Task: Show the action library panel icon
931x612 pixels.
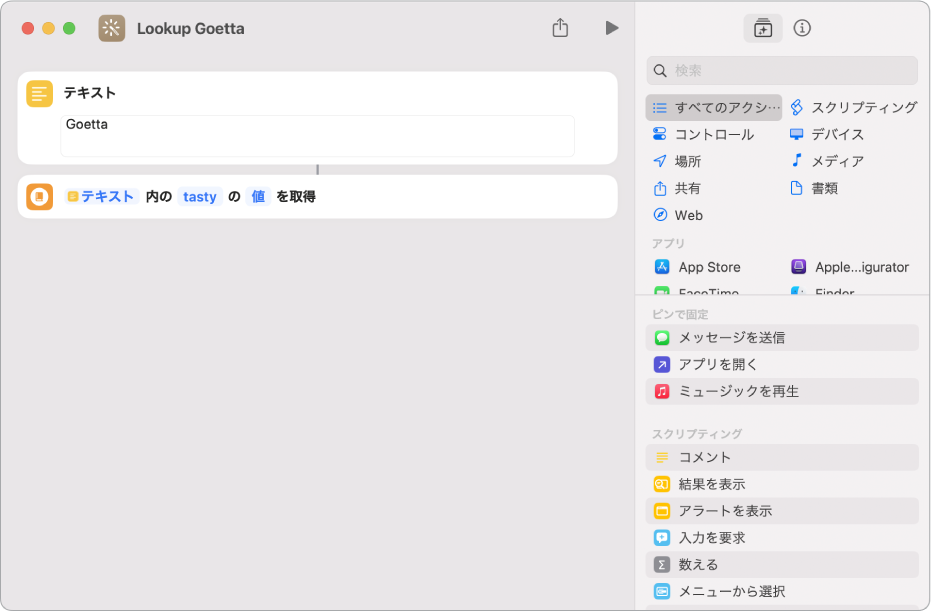Action: click(x=763, y=28)
